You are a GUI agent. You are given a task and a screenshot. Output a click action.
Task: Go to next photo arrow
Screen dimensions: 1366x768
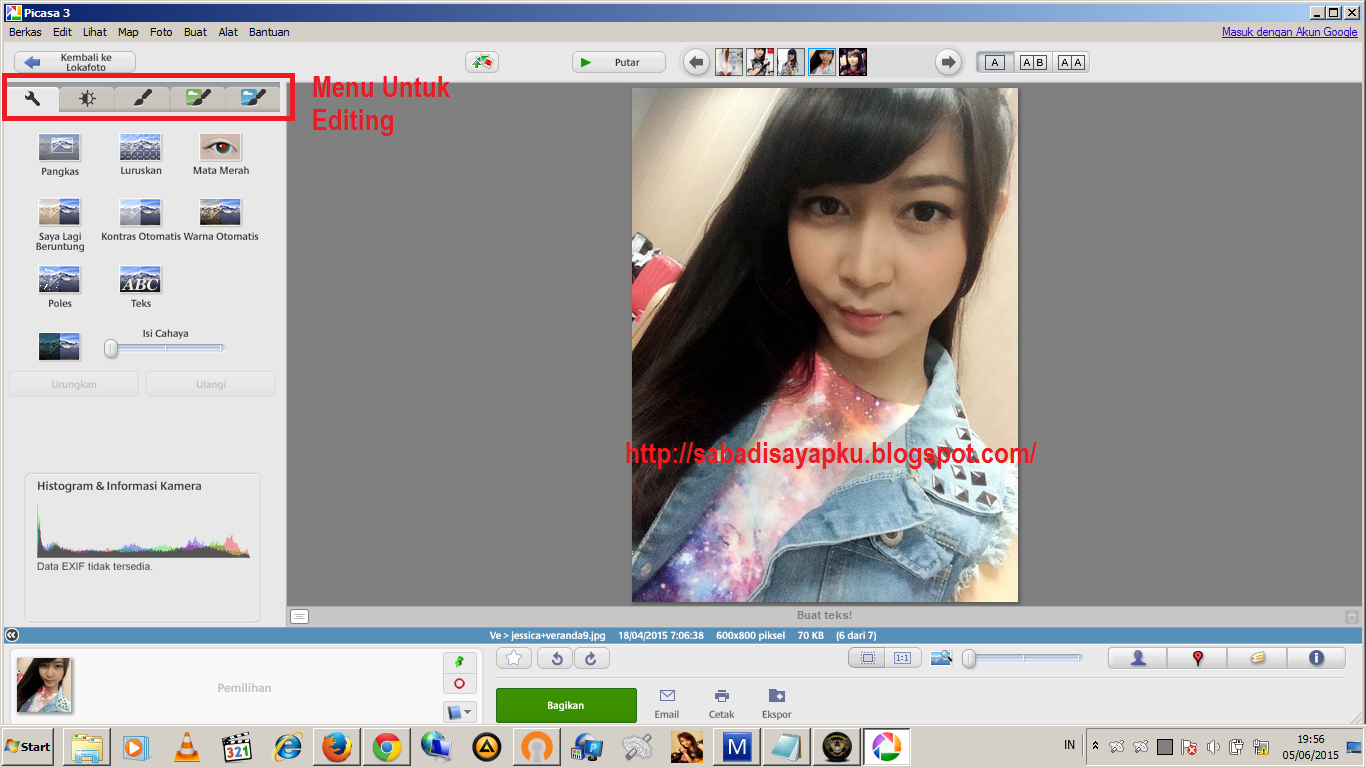point(947,62)
